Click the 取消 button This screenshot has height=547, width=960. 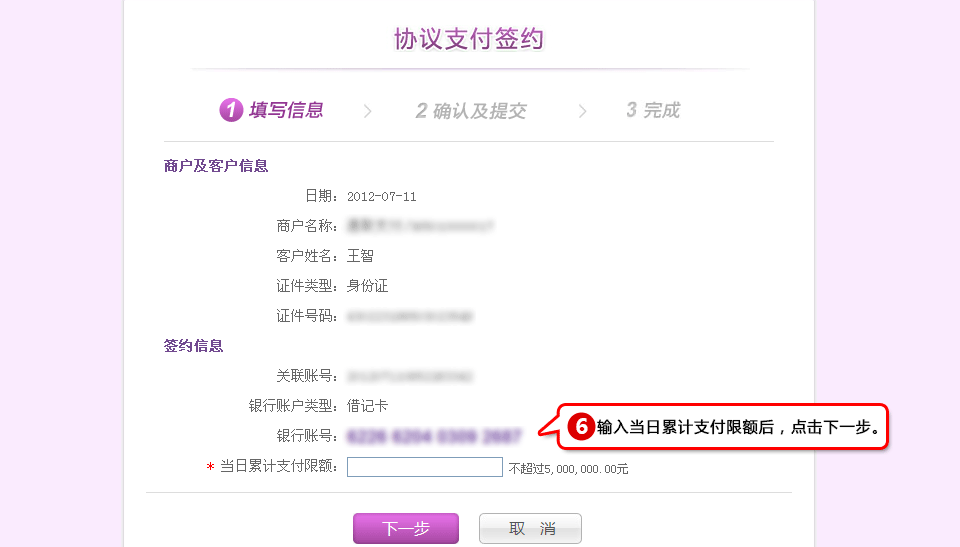530,528
